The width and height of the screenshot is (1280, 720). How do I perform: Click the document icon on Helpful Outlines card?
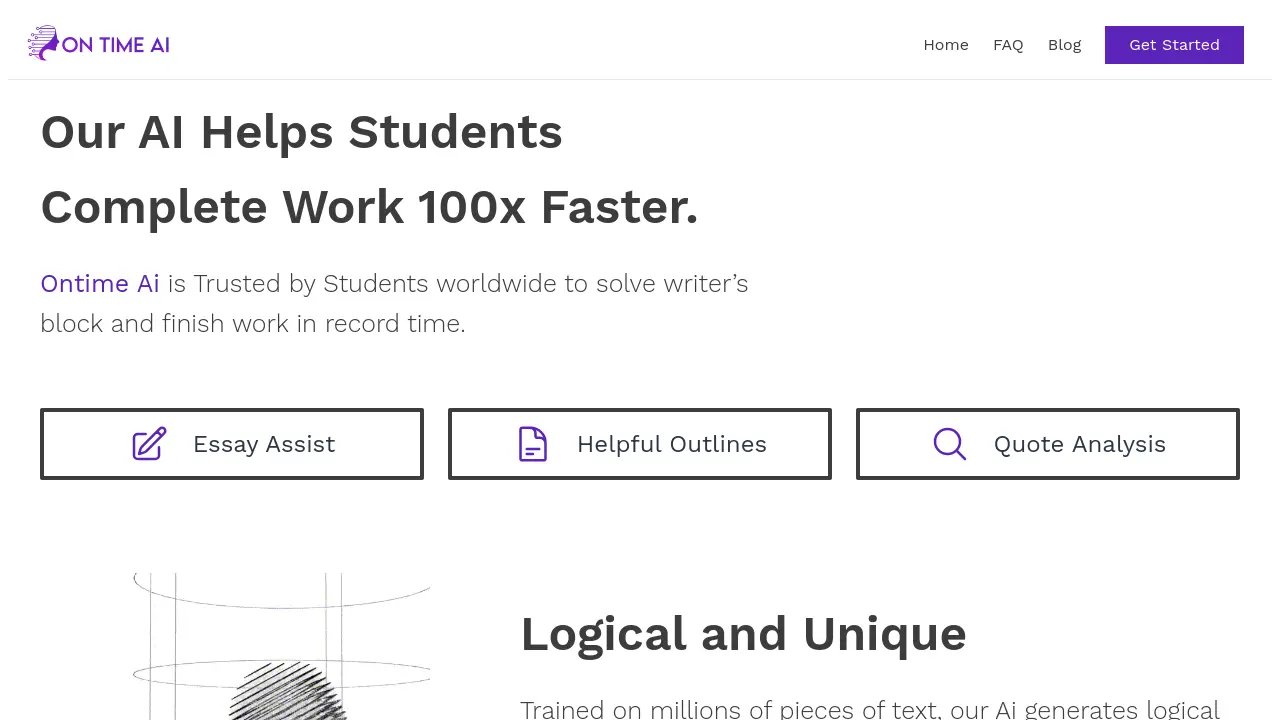click(x=532, y=444)
